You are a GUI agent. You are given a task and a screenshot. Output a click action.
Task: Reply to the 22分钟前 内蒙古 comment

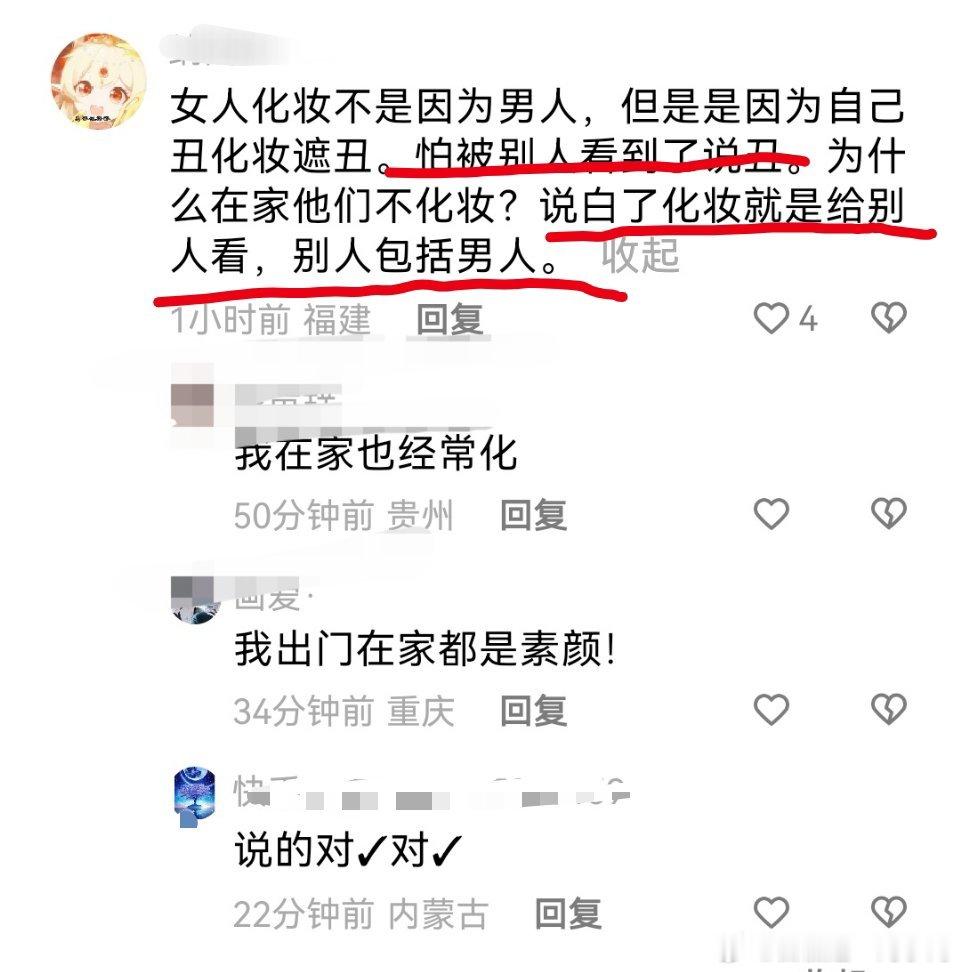[x=568, y=914]
